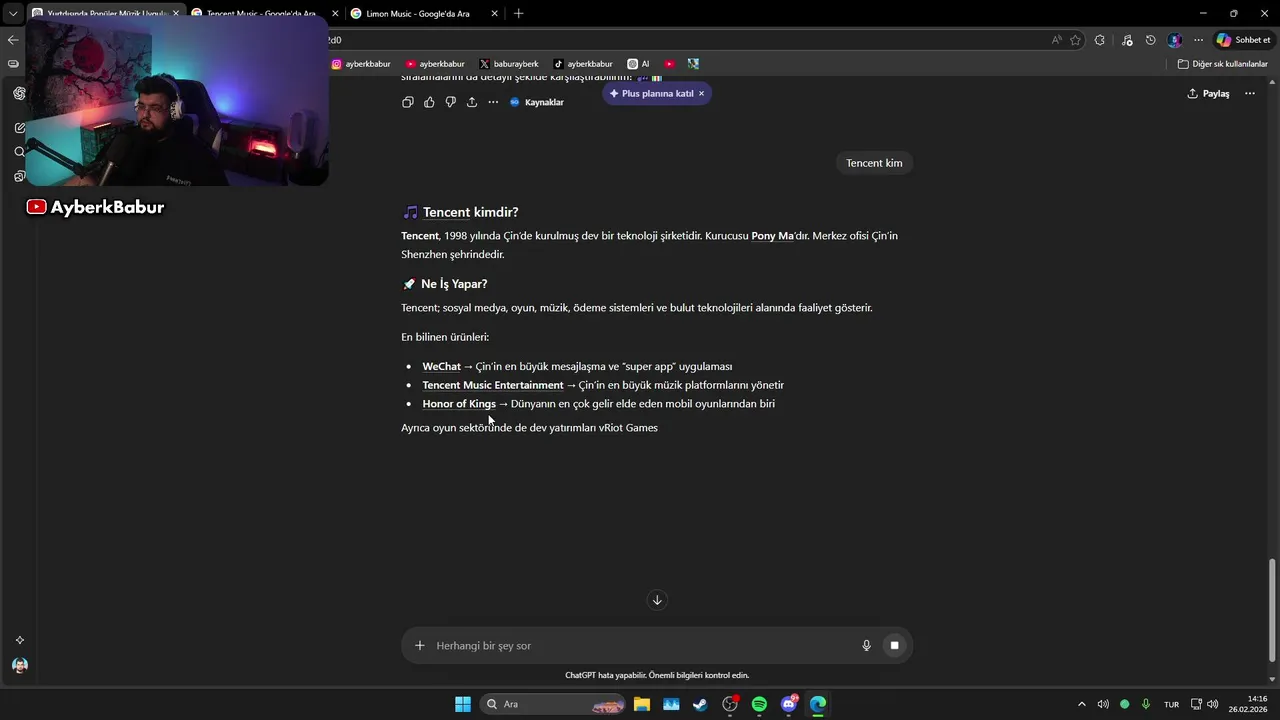Show hidden system tray icons
1280x720 pixels.
click(x=1081, y=704)
